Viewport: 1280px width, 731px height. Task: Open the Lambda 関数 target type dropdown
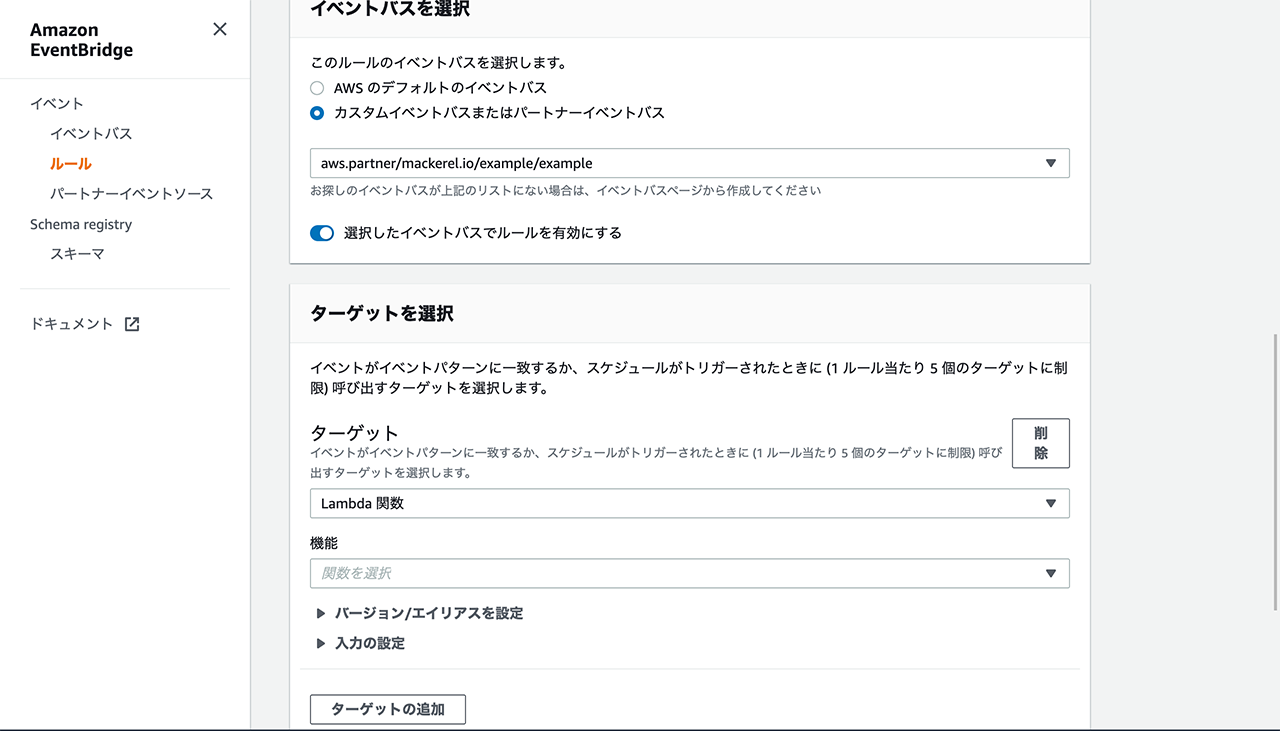point(690,503)
